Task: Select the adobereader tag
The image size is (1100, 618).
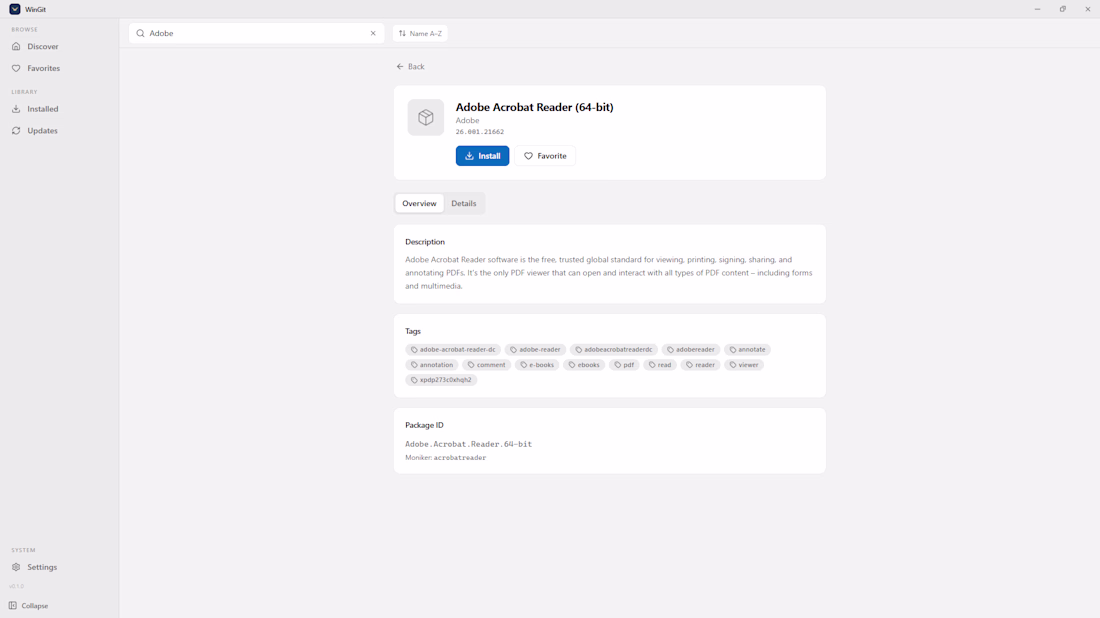Action: point(691,349)
